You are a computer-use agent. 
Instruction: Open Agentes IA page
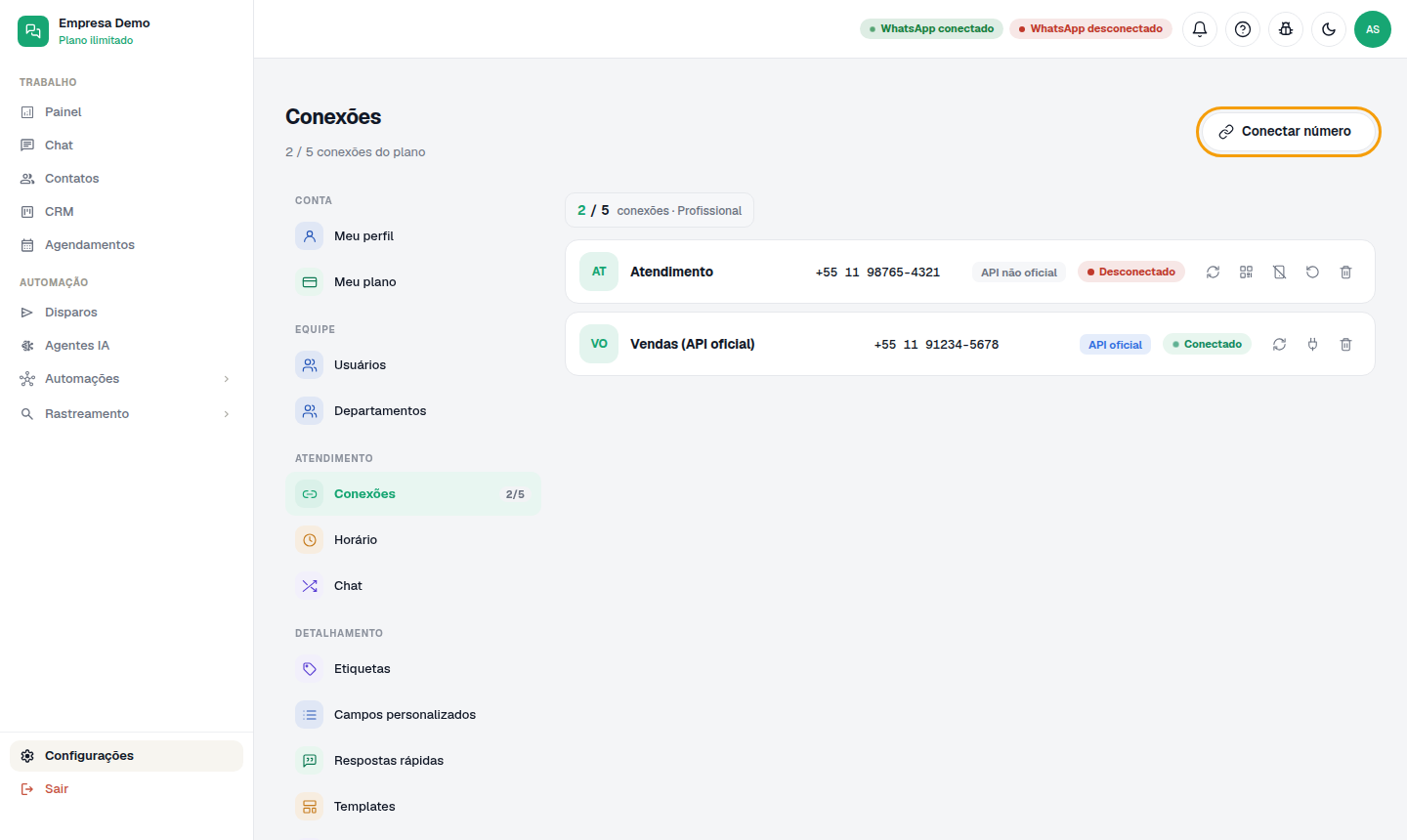click(126, 346)
